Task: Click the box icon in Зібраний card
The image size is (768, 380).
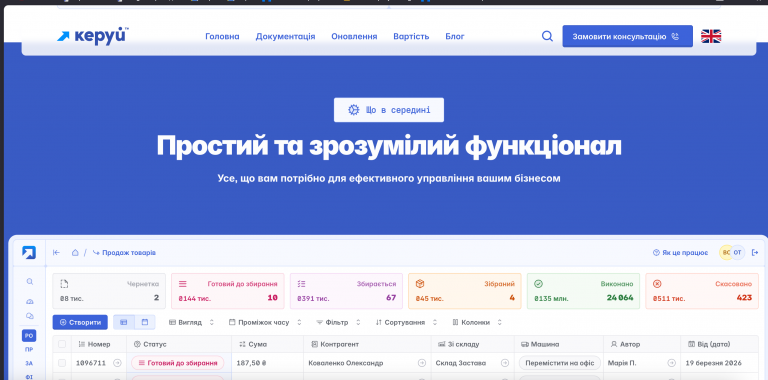Action: (420, 284)
